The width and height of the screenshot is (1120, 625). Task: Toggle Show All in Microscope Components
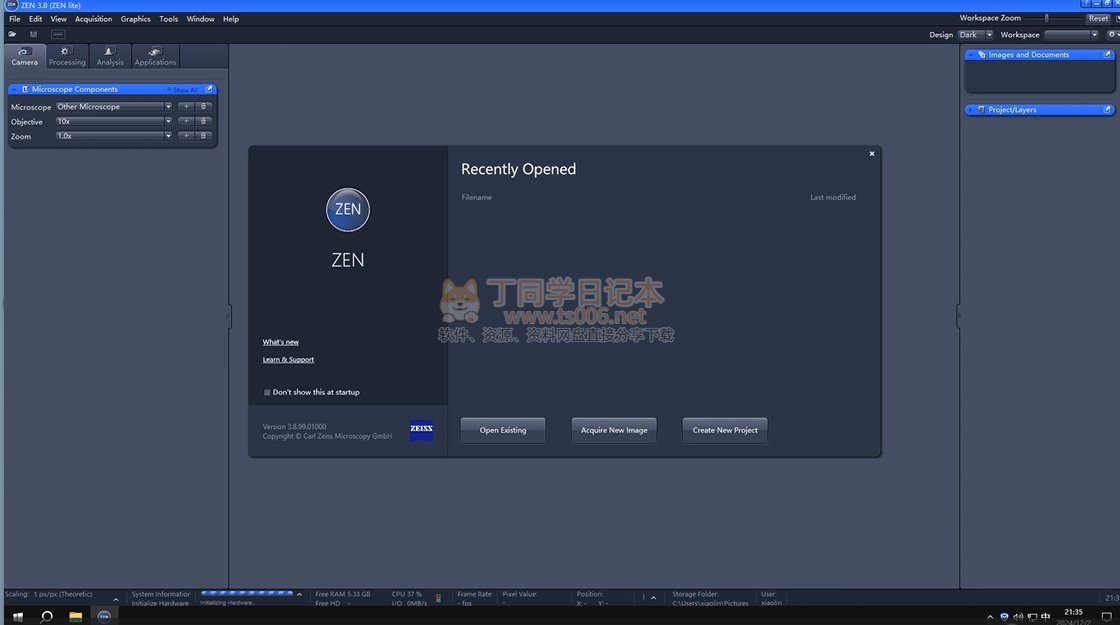pos(184,90)
